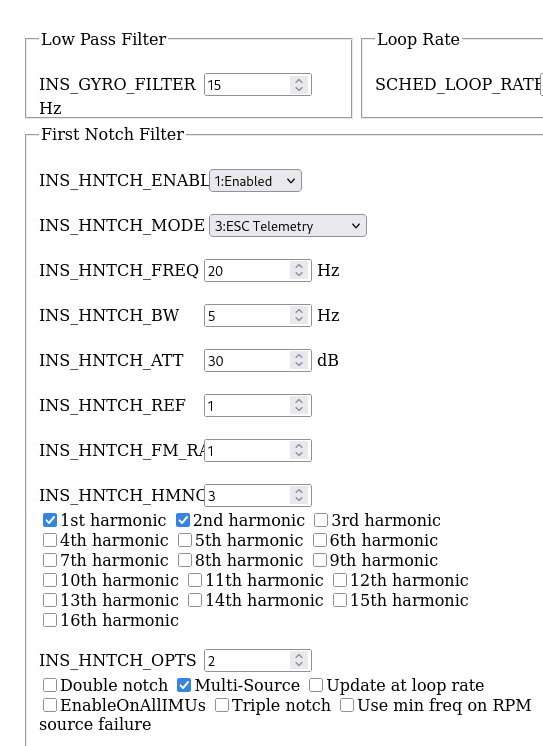Viewport: 543px width, 746px height.
Task: Enable the Double notch option
Action: click(50, 685)
